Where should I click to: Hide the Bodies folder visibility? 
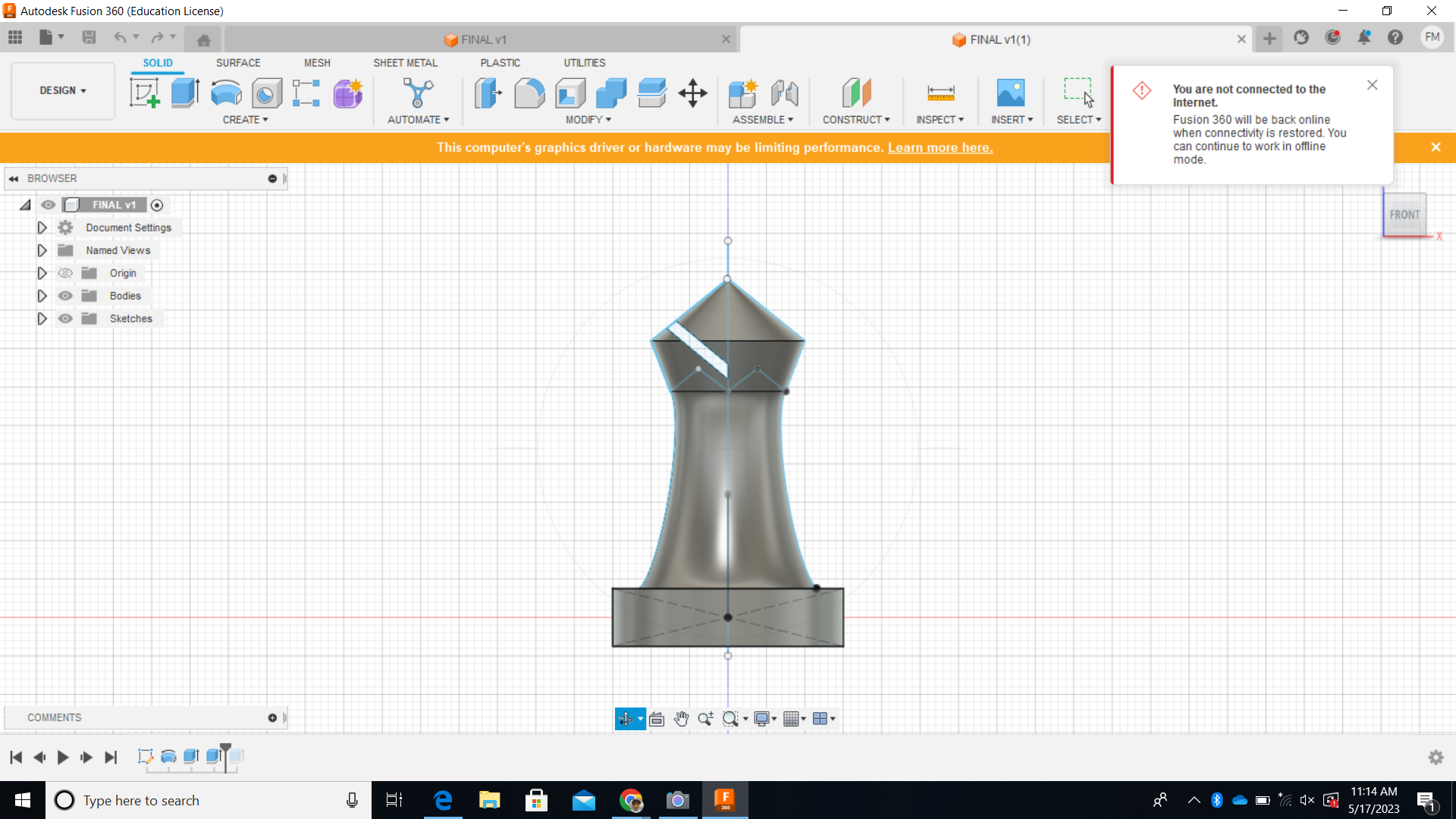tap(65, 296)
